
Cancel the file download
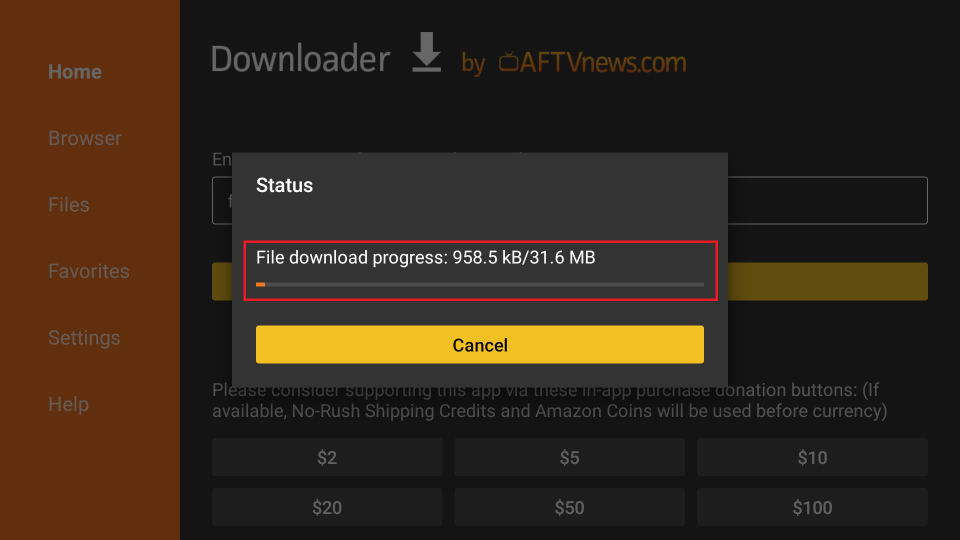[x=480, y=345]
